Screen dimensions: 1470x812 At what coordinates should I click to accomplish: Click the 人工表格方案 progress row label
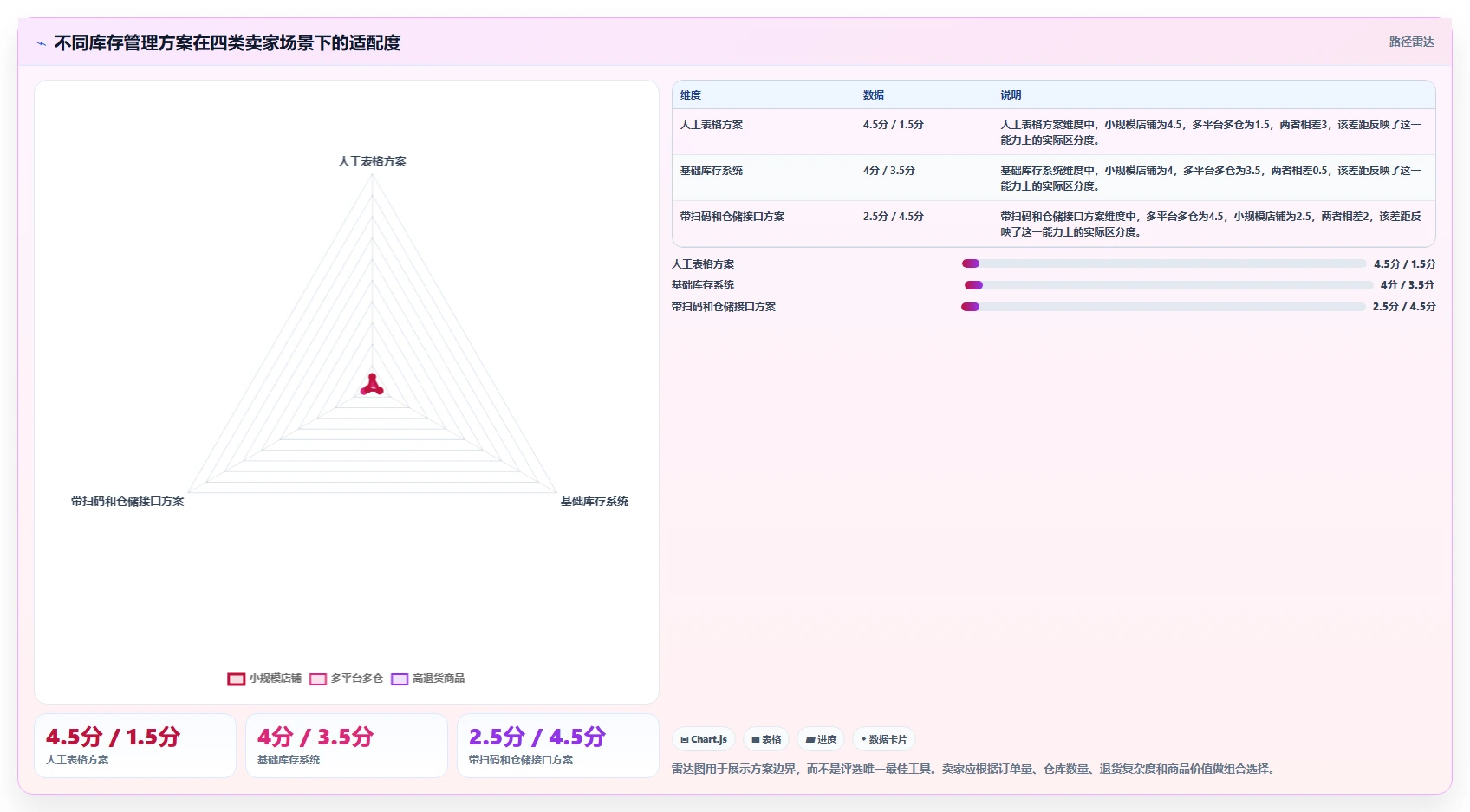click(x=703, y=264)
